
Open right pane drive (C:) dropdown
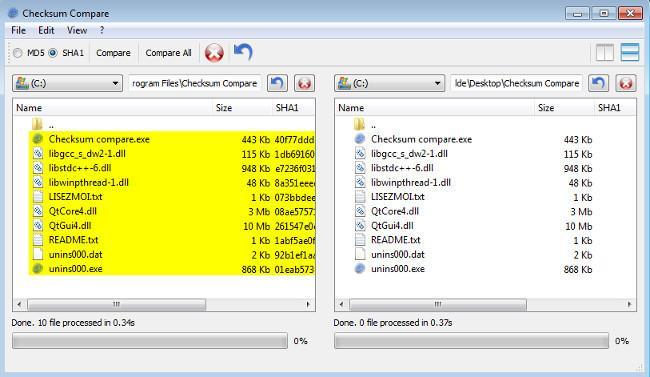pyautogui.click(x=389, y=83)
